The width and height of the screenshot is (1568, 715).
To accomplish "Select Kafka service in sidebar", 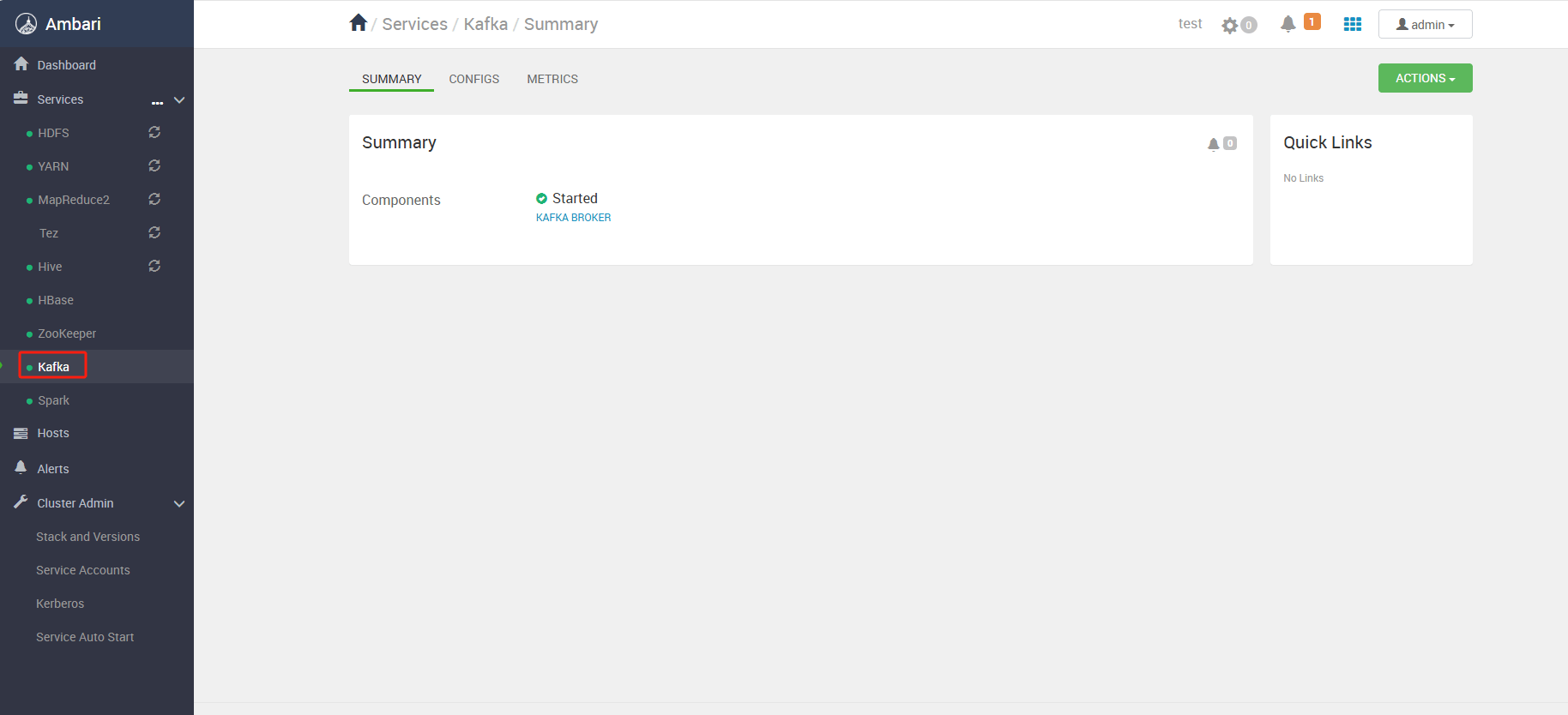I will tap(53, 367).
